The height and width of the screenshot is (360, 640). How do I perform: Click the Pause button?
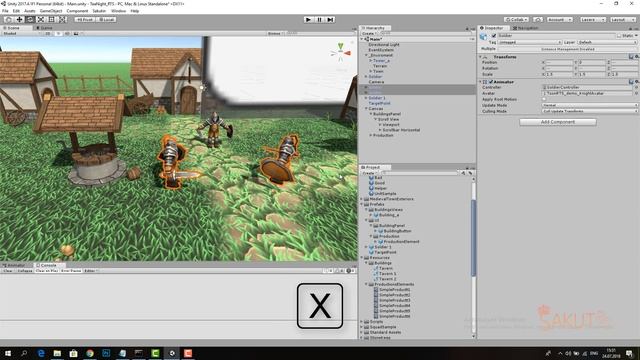[320, 19]
